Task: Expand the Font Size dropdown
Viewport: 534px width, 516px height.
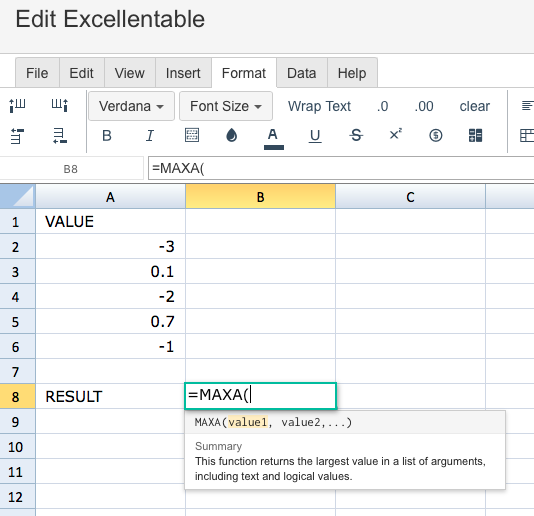Action: 226,106
